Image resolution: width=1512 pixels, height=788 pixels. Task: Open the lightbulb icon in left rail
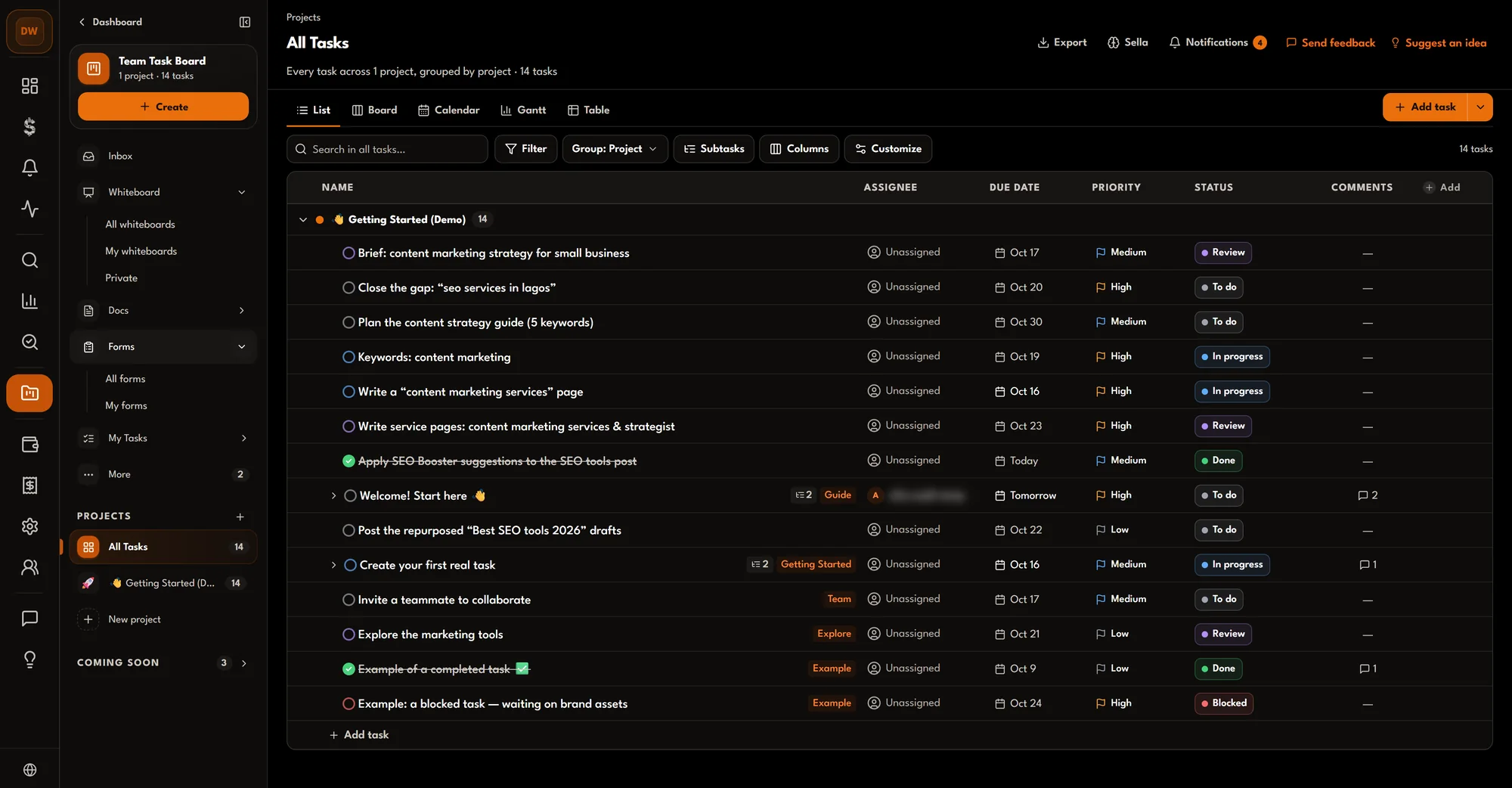29,659
